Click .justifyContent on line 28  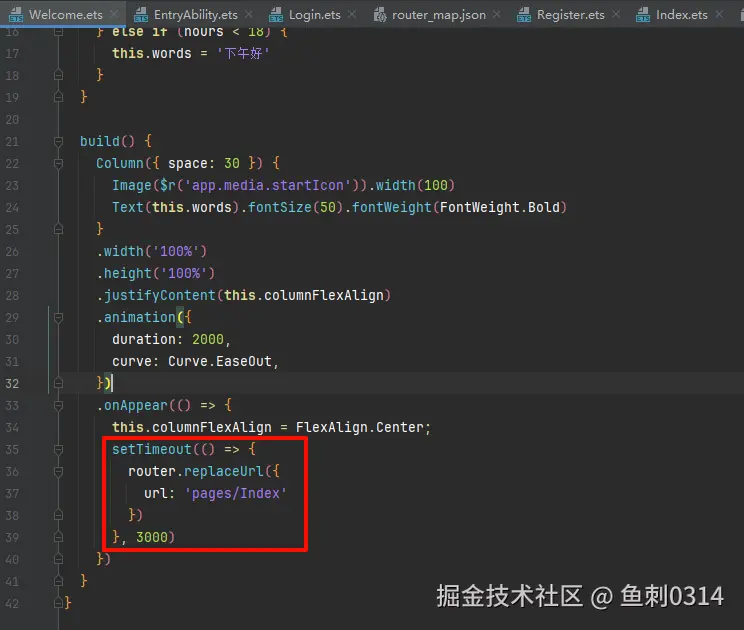pos(156,295)
